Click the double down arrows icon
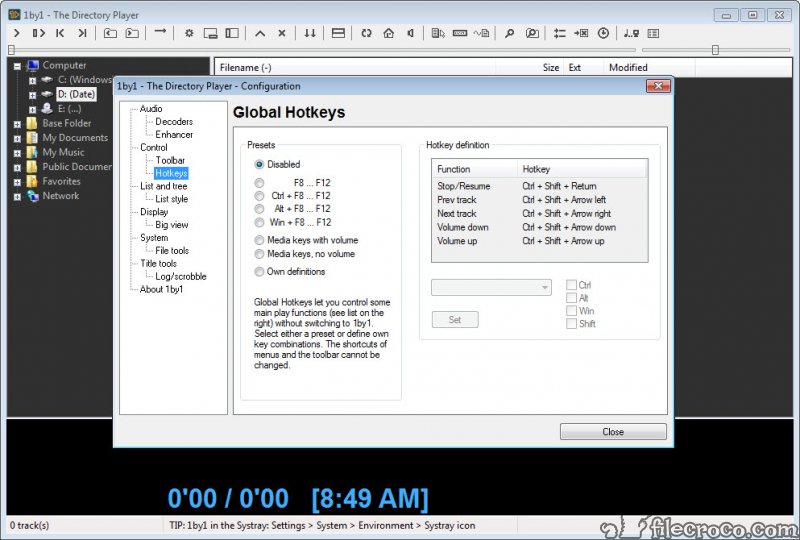This screenshot has height=540, width=800. (x=310, y=33)
